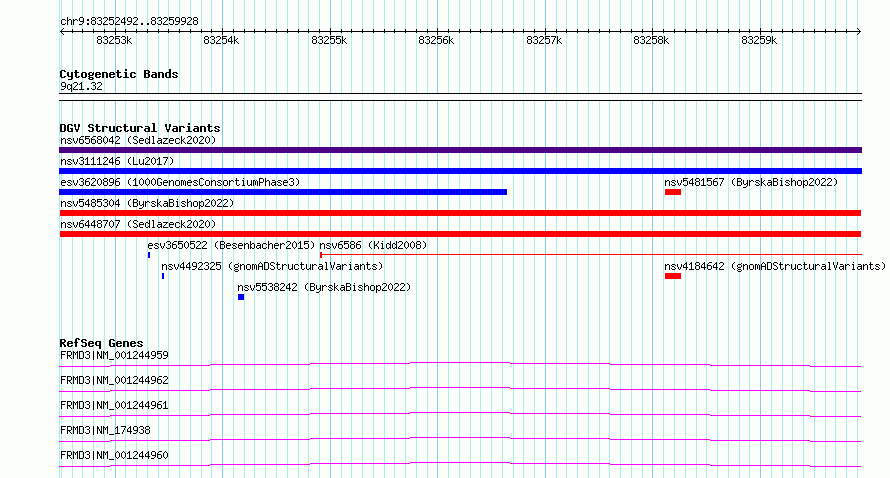Click the left arrowhead of the coordinate ruler

click(x=62, y=32)
